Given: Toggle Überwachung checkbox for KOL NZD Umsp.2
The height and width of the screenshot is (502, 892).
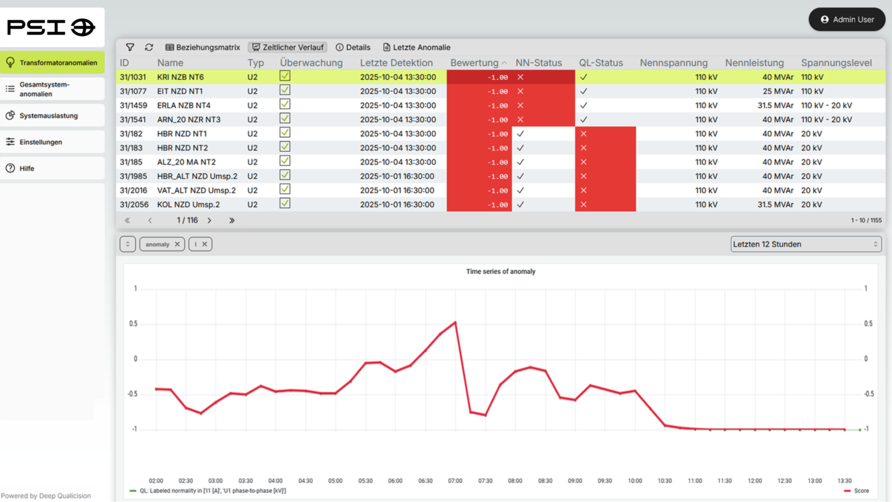Looking at the screenshot, I should pos(285,204).
